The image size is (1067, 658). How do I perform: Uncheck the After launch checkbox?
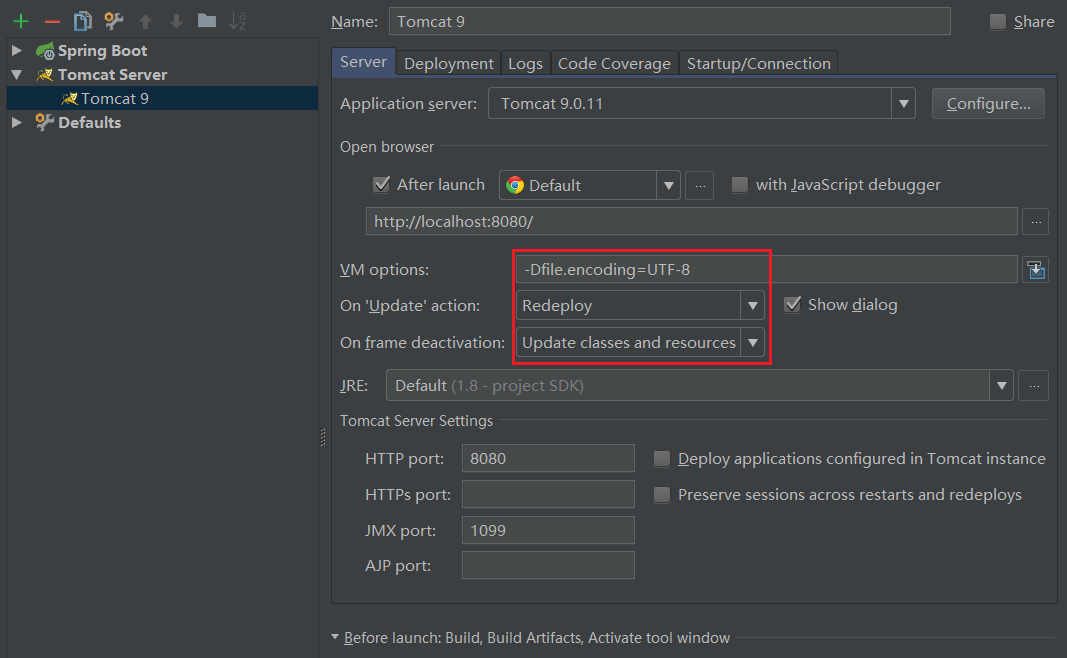point(382,184)
